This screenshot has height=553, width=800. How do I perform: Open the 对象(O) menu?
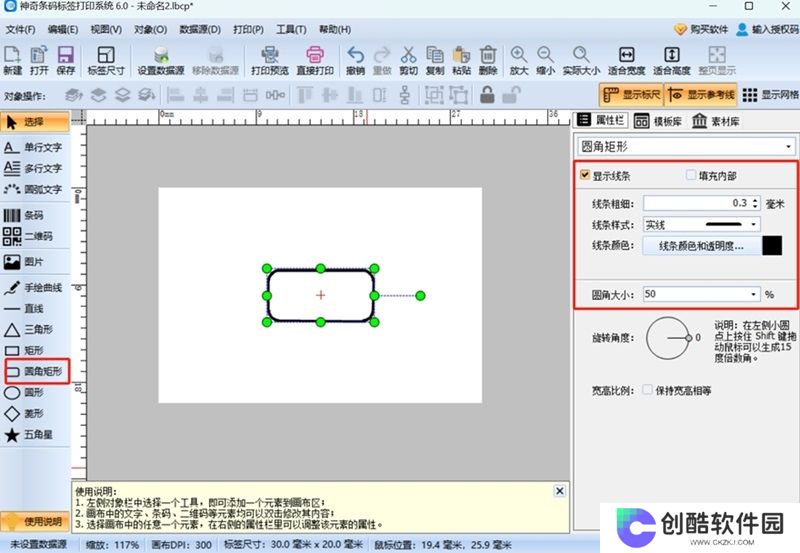151,30
